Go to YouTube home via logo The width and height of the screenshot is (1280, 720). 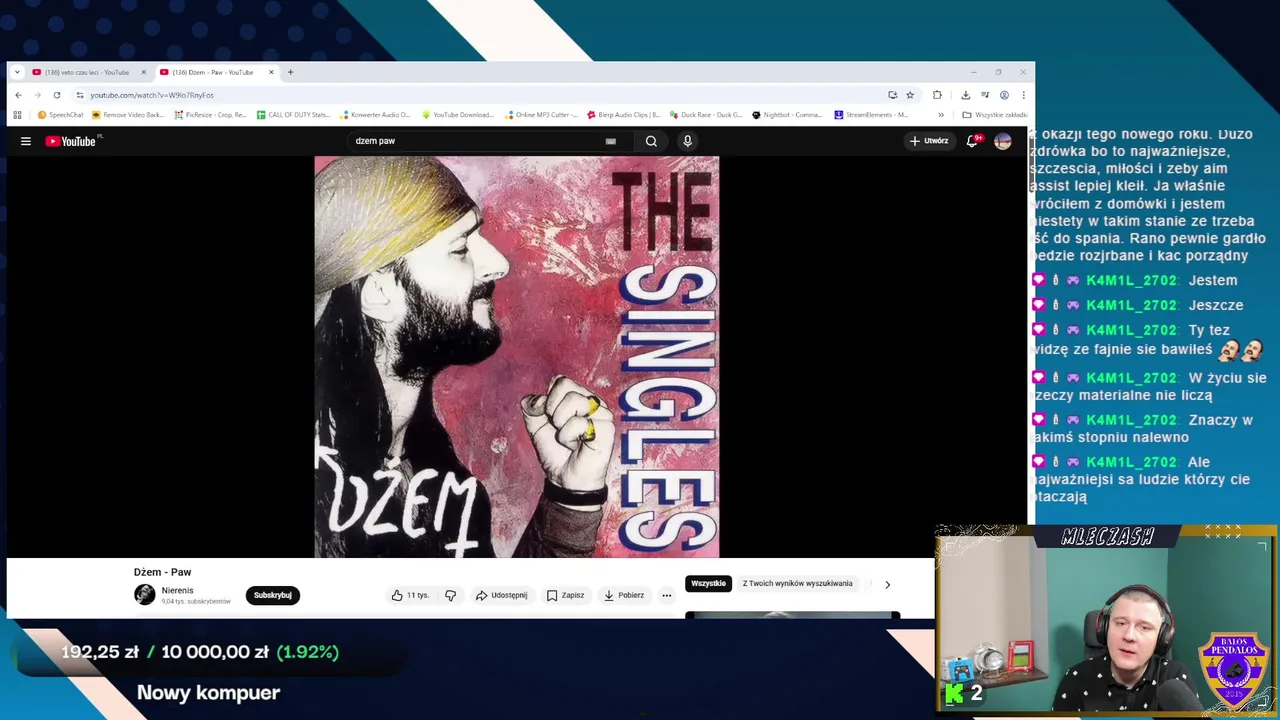point(70,141)
